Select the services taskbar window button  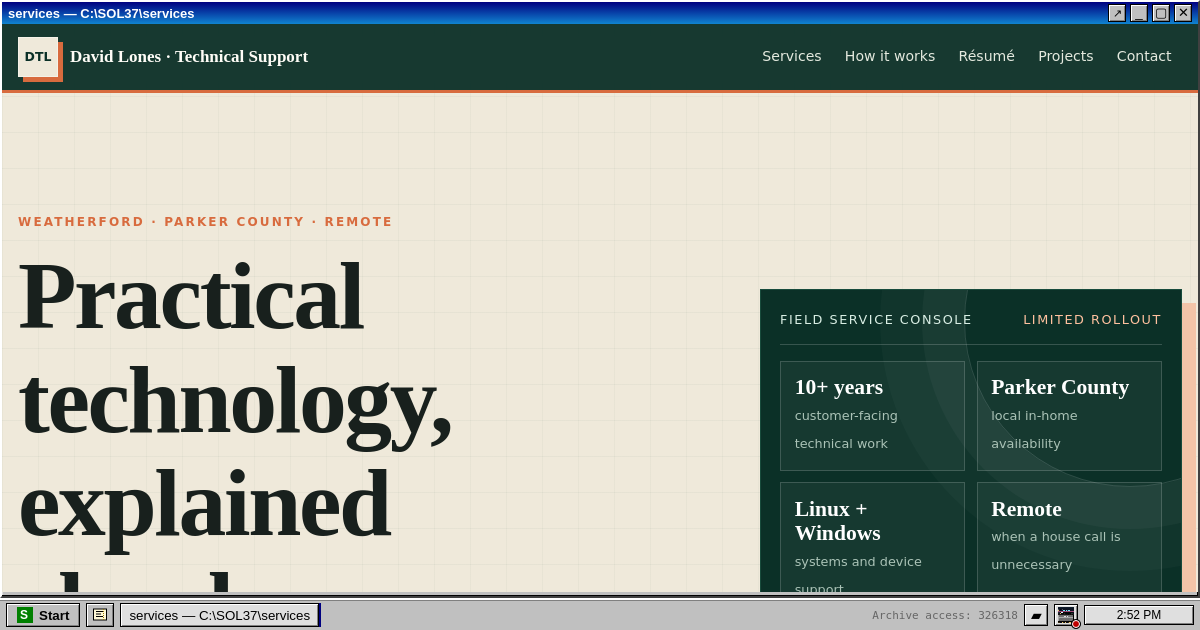point(220,615)
